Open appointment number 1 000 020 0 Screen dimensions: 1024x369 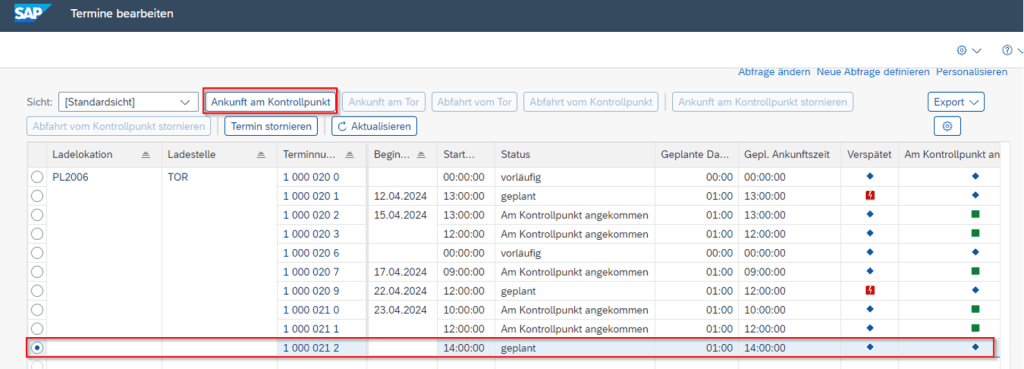tap(311, 177)
